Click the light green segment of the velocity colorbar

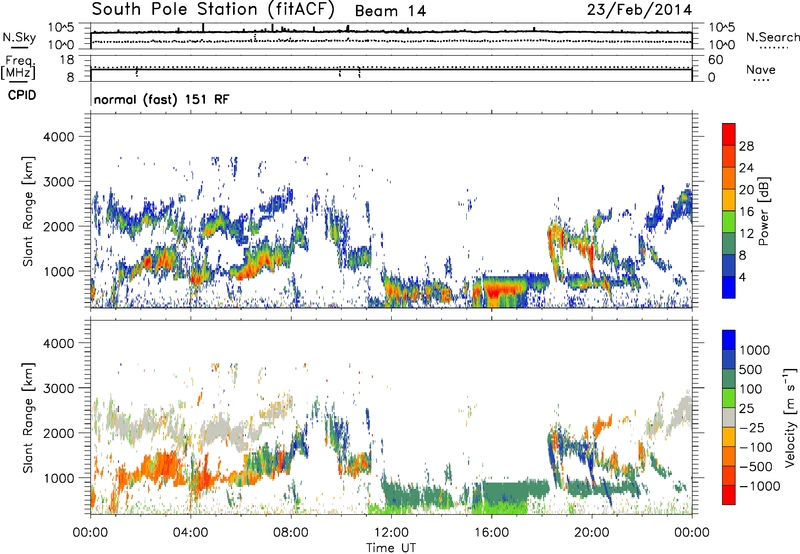pyautogui.click(x=729, y=398)
